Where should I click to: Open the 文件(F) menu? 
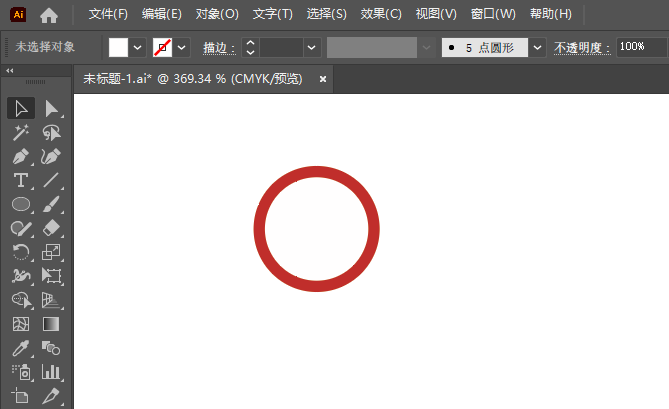[108, 15]
